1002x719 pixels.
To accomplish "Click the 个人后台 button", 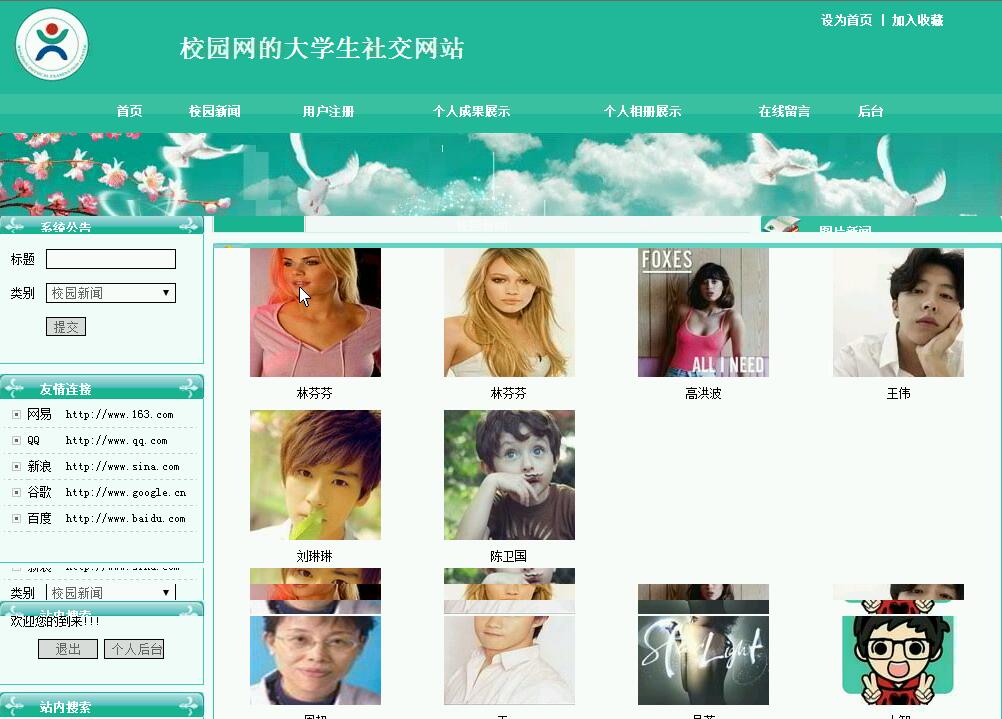I will tap(134, 649).
